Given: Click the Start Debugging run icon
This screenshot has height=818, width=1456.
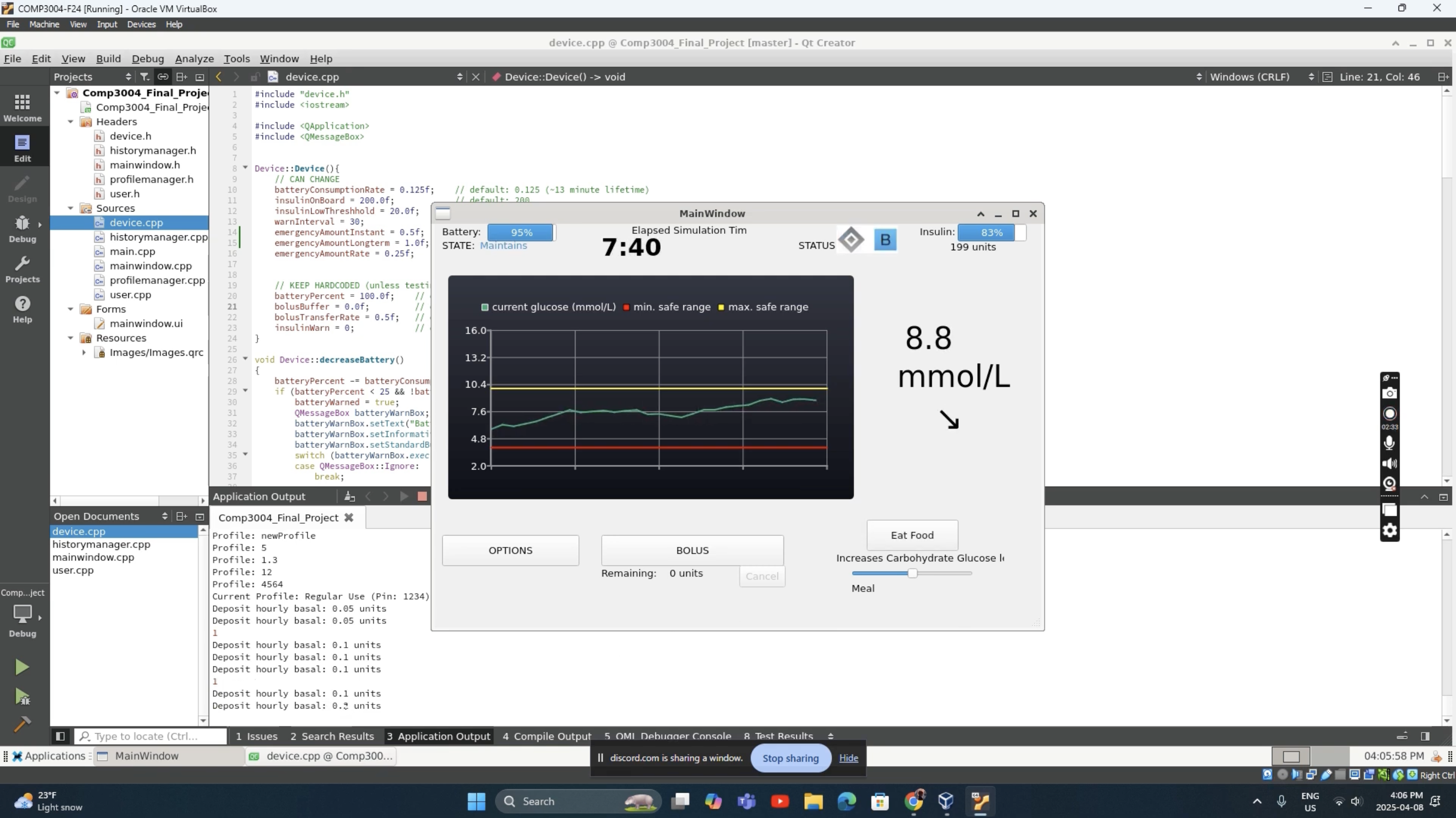Looking at the screenshot, I should pyautogui.click(x=21, y=697).
